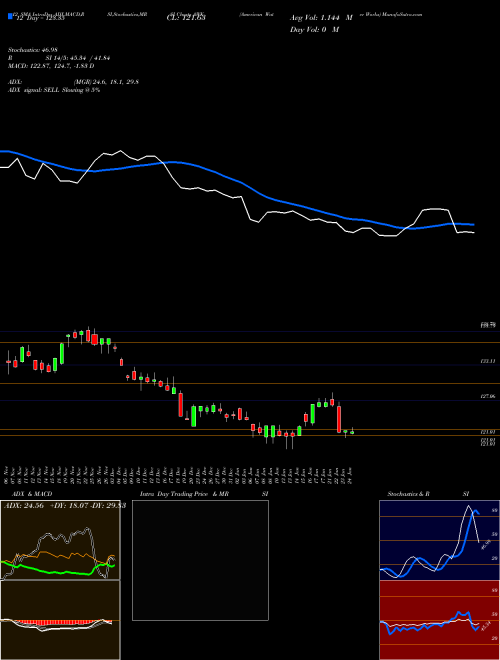Click the ManafaSutra.com source label
500x660 pixels.
coord(402,14)
